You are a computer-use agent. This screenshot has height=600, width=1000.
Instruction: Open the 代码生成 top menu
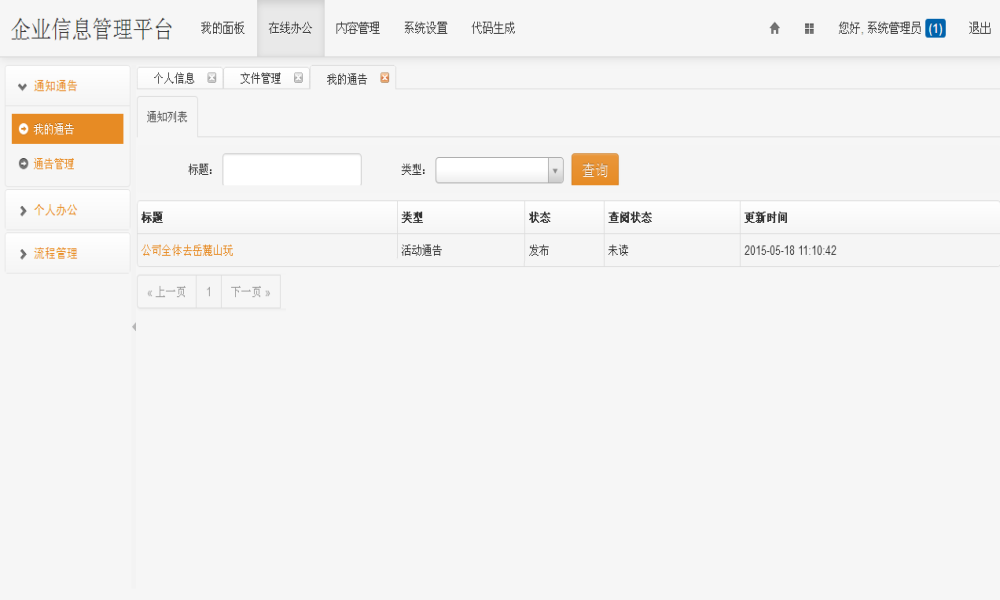tap(493, 28)
